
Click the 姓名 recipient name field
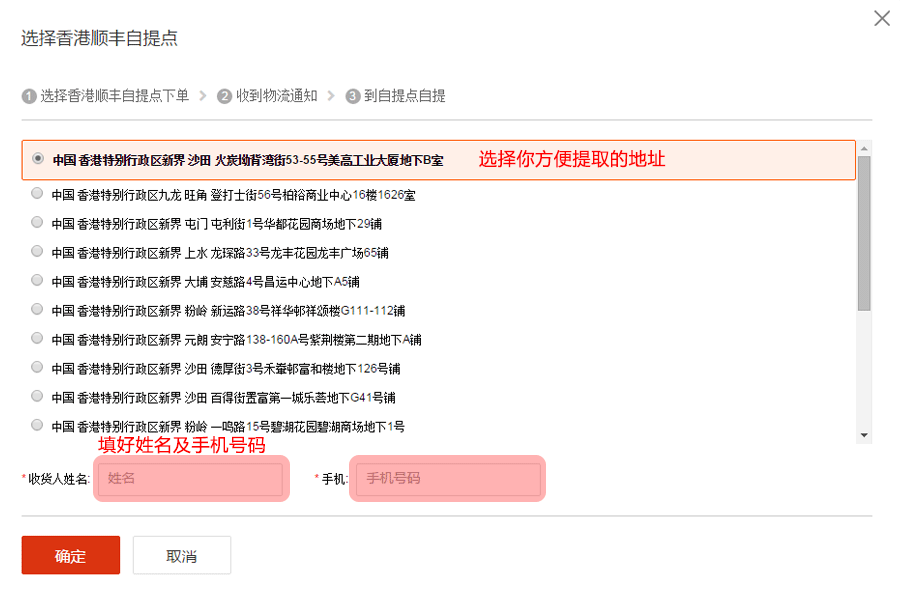190,478
